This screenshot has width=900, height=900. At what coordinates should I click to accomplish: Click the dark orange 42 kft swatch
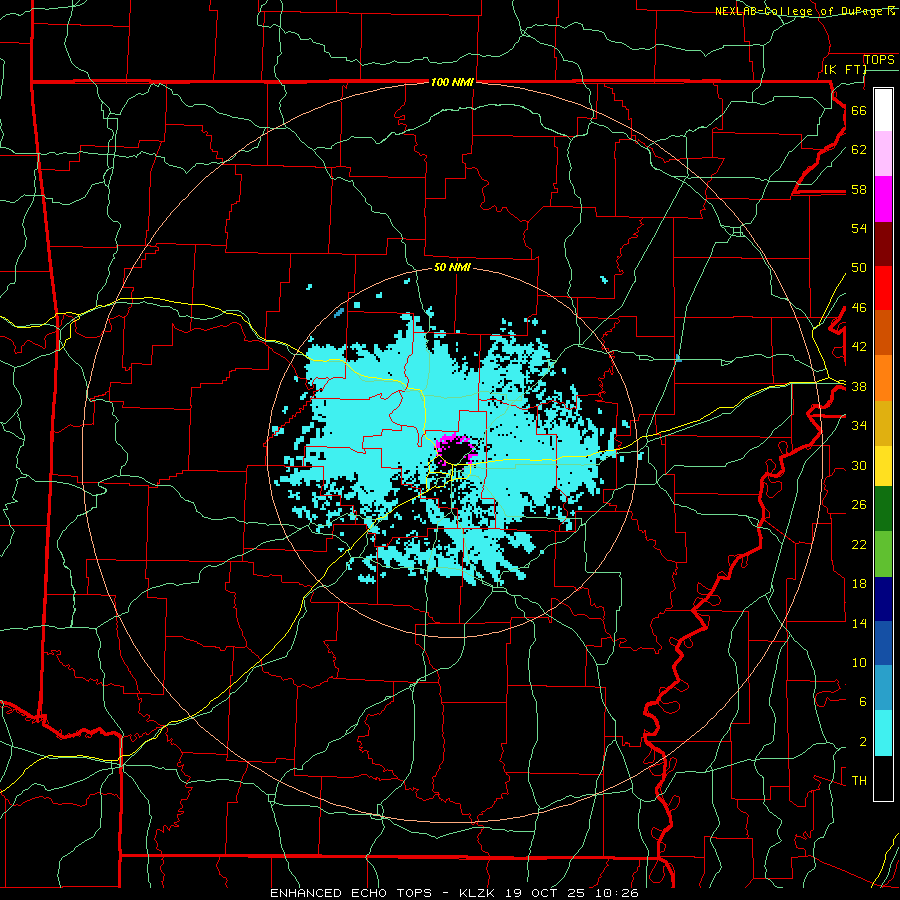pyautogui.click(x=883, y=332)
